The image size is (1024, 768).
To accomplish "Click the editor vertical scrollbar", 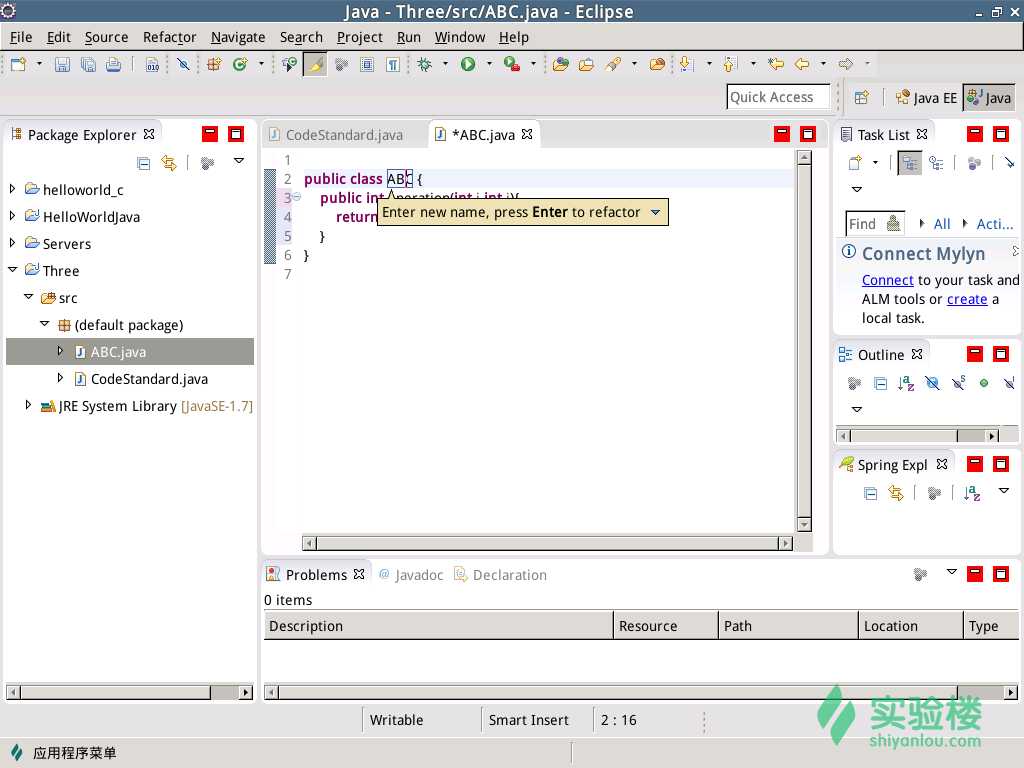I will [805, 340].
